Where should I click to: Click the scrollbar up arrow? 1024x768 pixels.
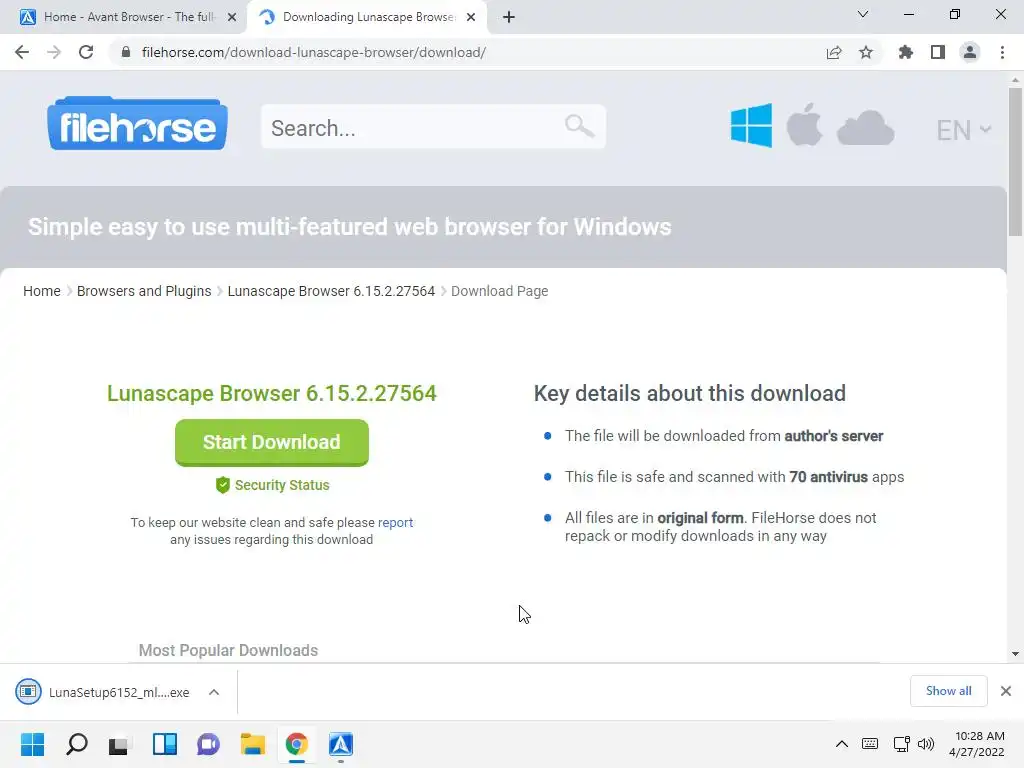pos(1015,80)
